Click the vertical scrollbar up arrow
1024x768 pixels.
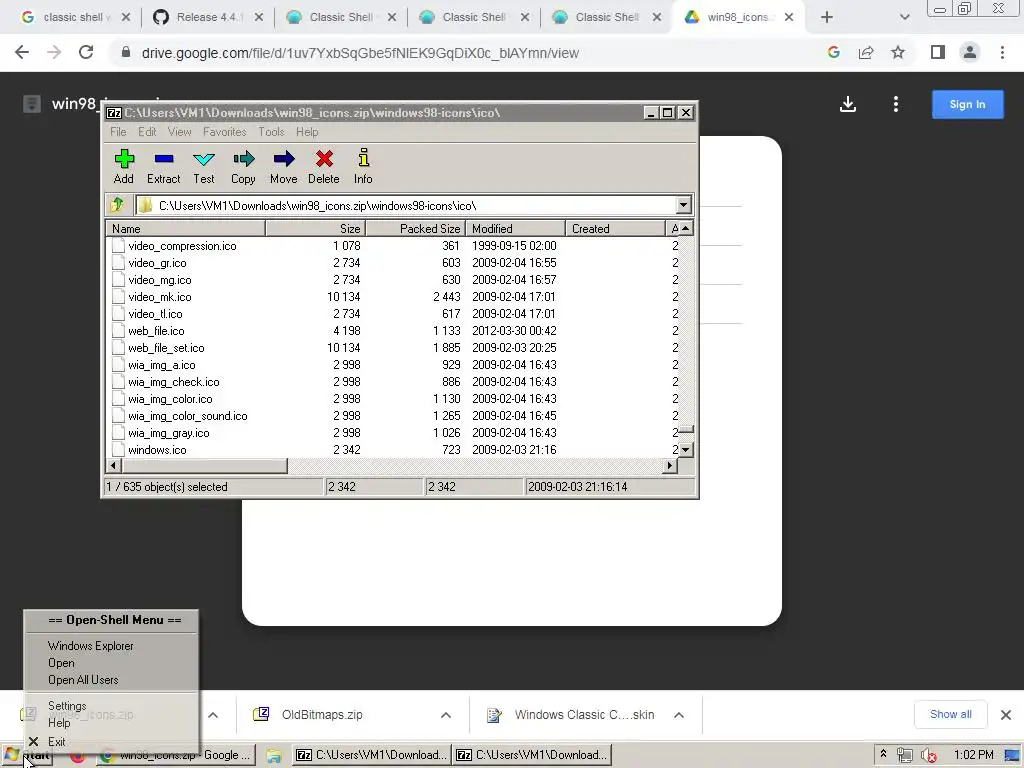tap(685, 228)
